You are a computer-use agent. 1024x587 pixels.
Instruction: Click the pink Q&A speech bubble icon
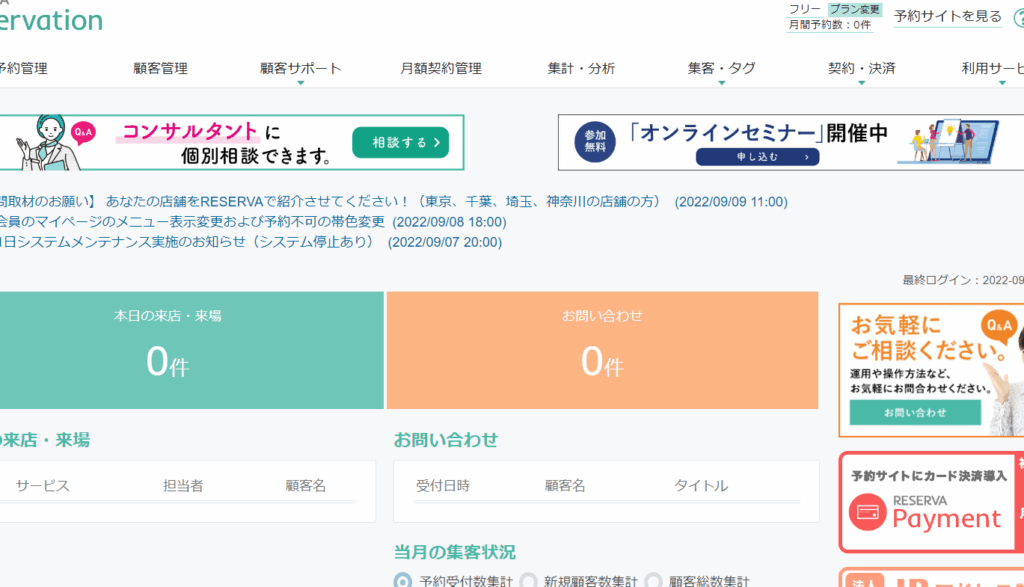83,131
